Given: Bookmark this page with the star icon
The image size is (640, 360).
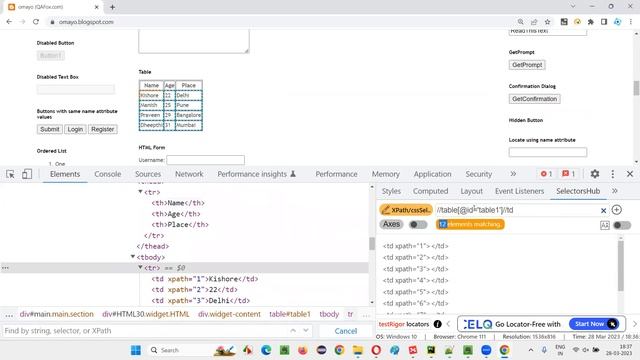Looking at the screenshot, I should click(547, 22).
